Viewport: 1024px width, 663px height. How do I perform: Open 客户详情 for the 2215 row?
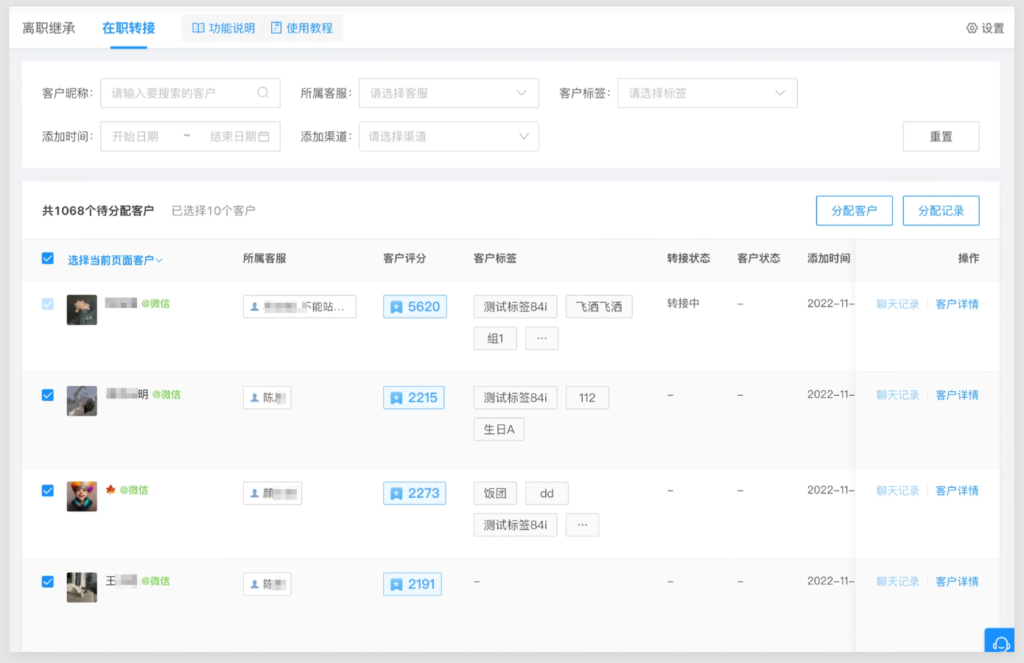(x=957, y=395)
